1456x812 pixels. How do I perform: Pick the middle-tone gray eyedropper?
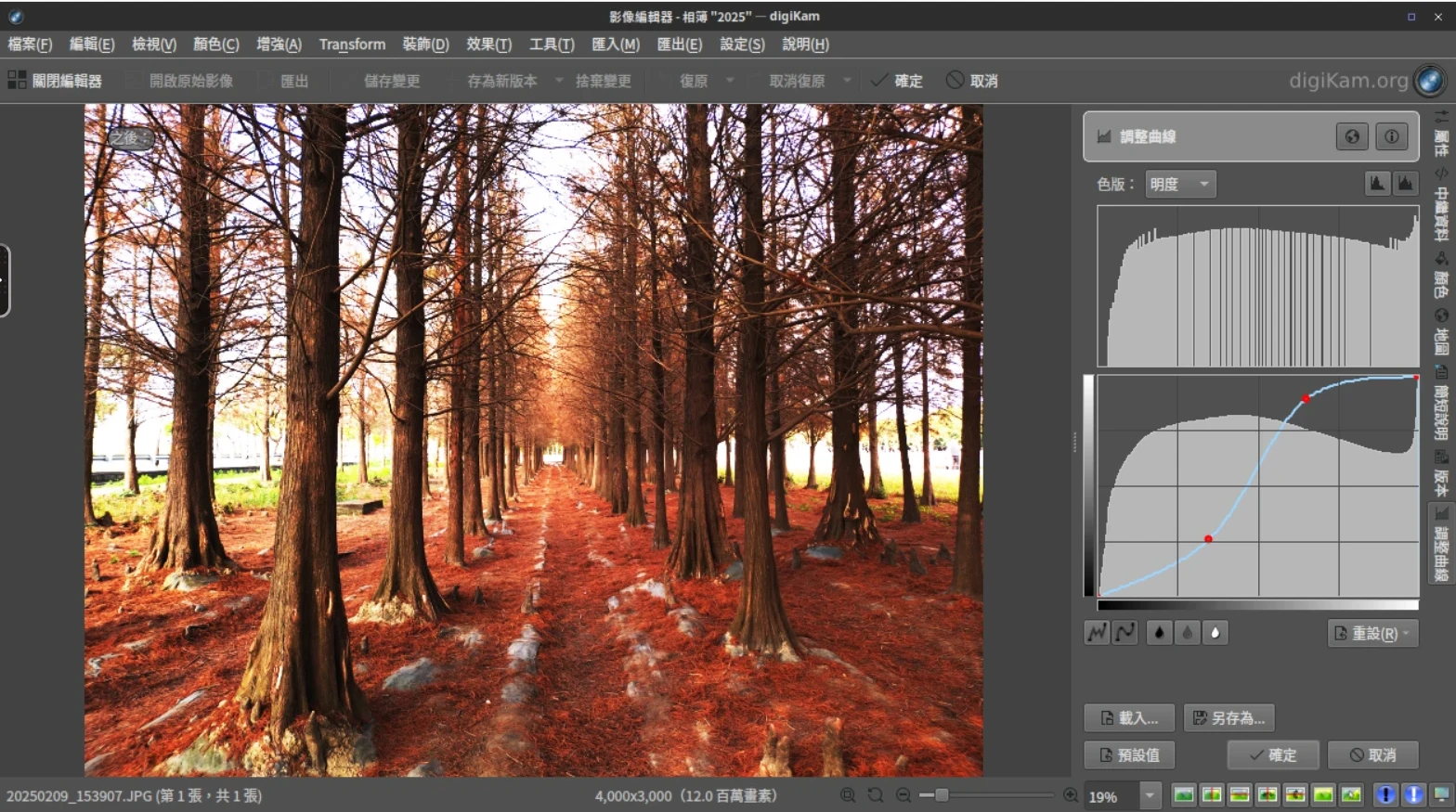pos(1187,633)
